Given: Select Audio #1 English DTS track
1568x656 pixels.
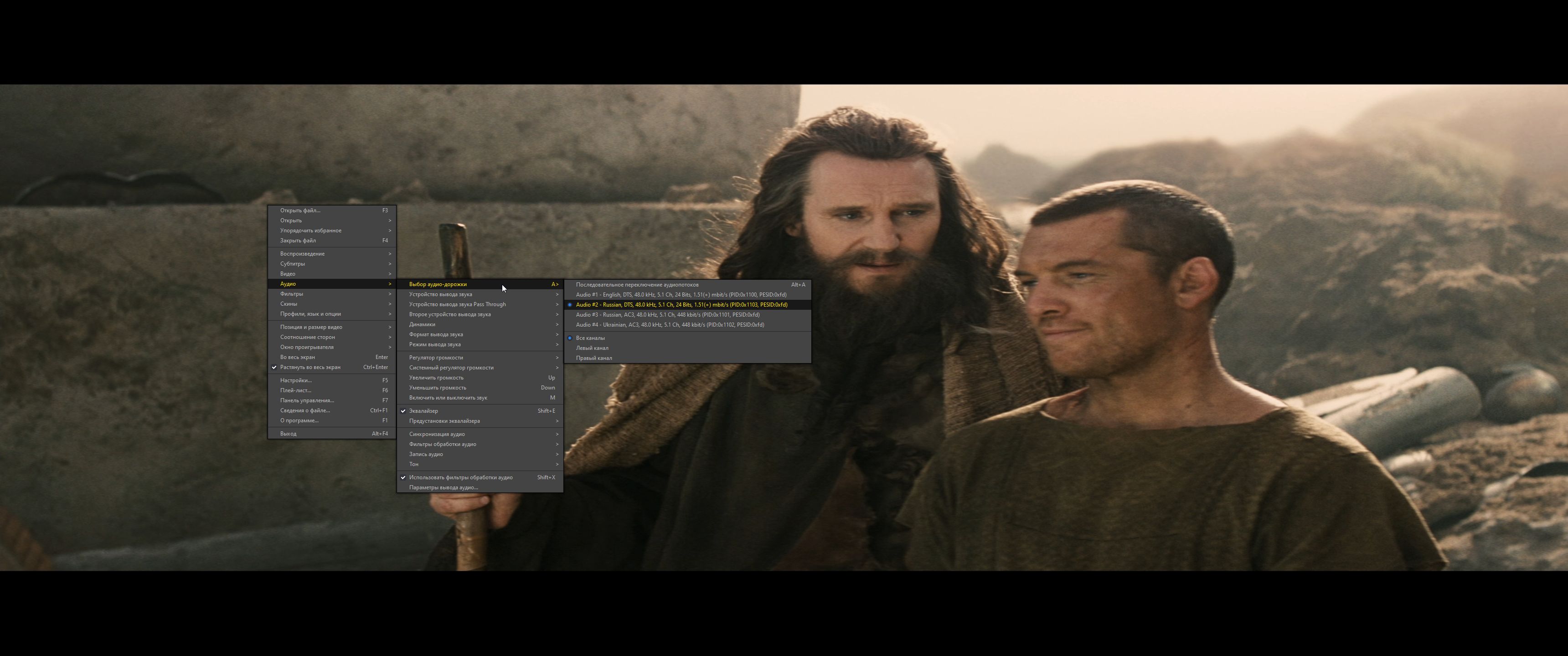Looking at the screenshot, I should 681,295.
